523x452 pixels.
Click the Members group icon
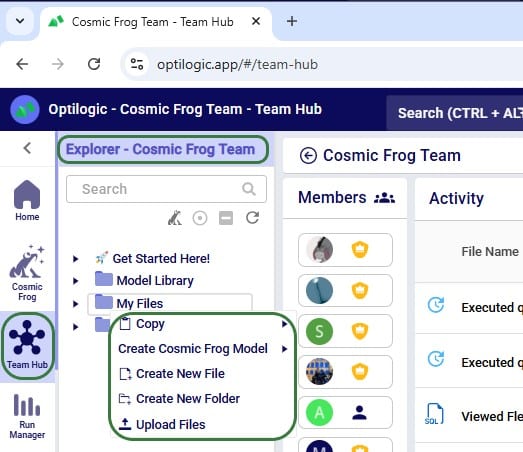(x=384, y=198)
